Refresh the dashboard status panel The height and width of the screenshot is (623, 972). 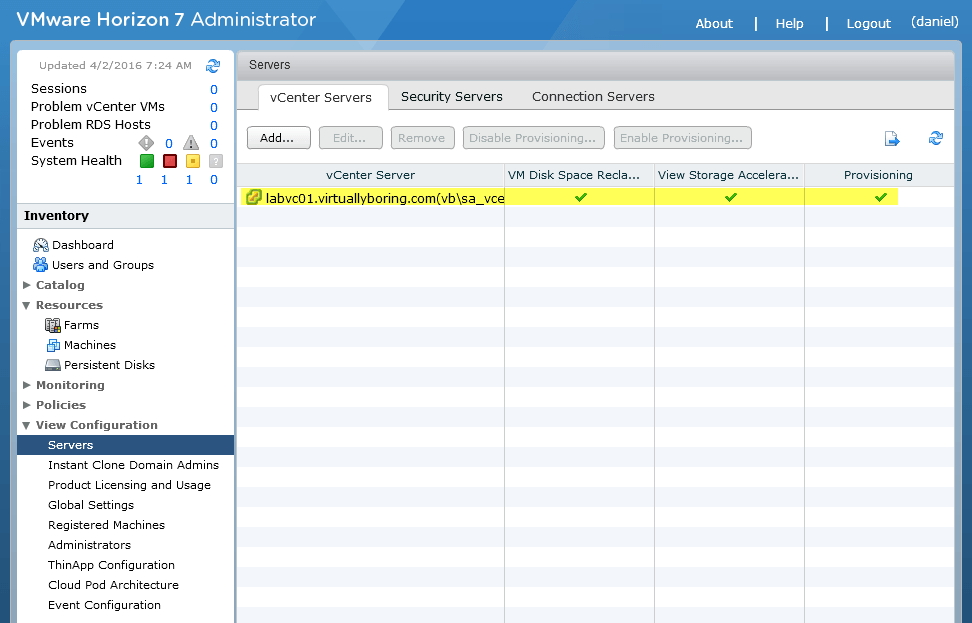(x=213, y=66)
